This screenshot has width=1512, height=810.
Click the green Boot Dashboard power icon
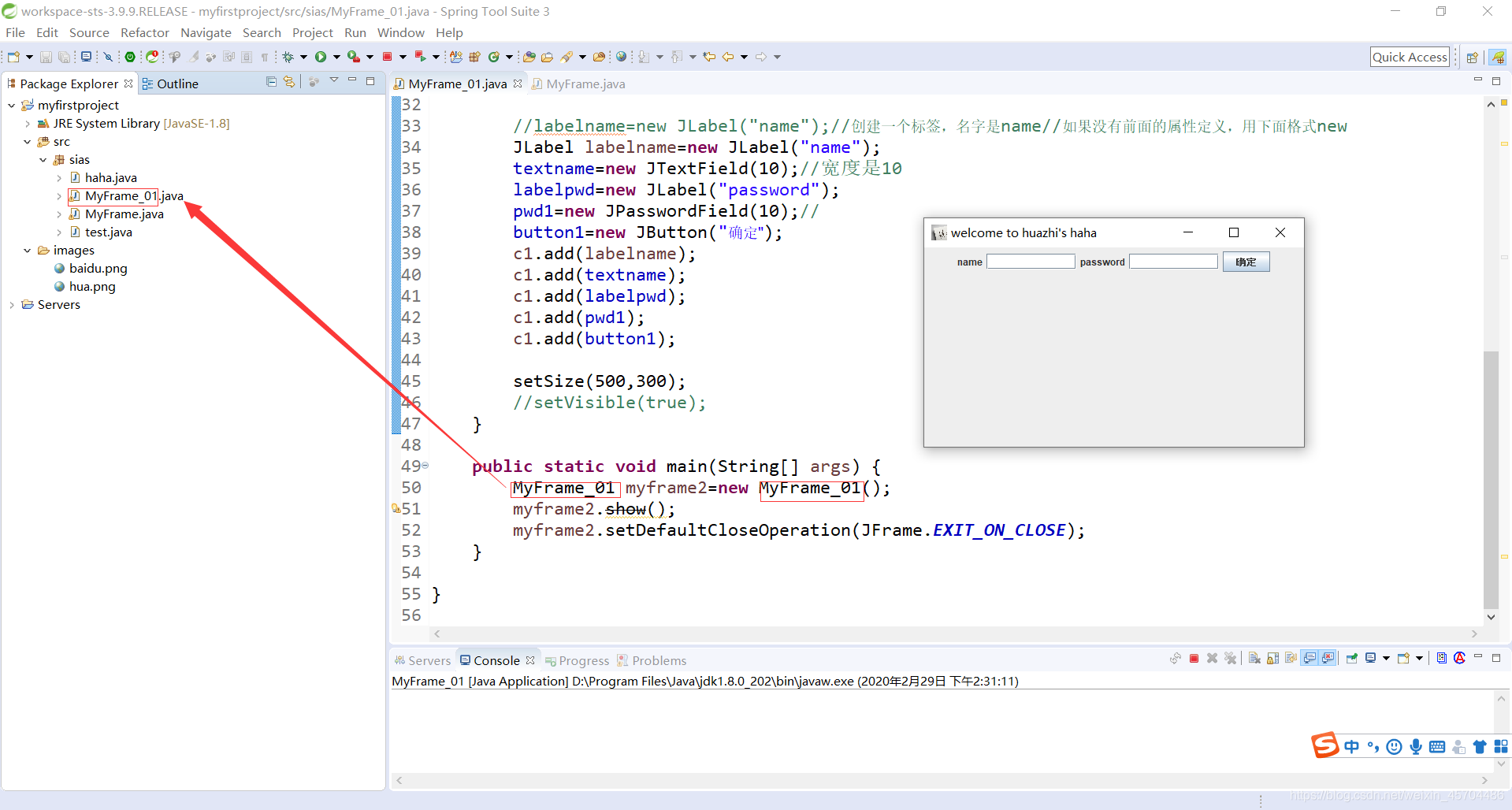(130, 57)
